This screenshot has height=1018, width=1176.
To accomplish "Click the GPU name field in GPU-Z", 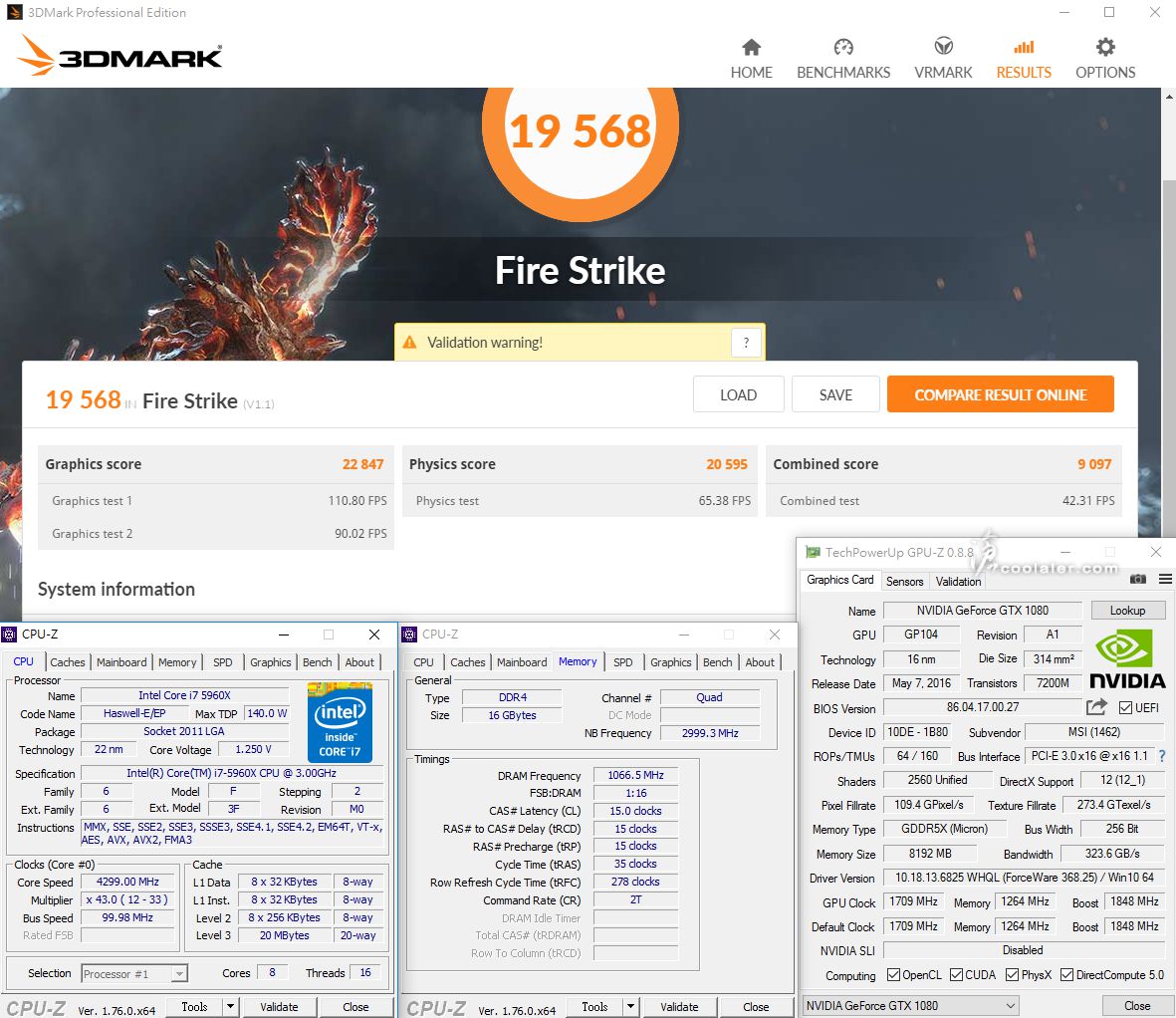I will click(983, 611).
